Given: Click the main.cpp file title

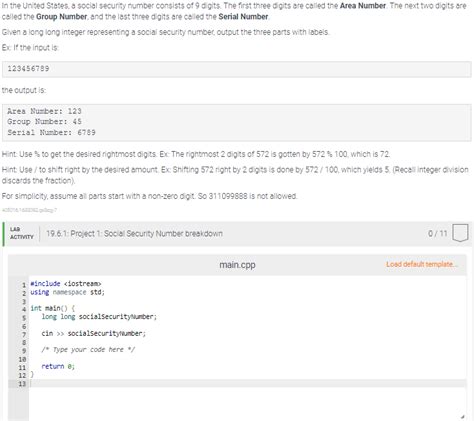Looking at the screenshot, I should point(237,265).
